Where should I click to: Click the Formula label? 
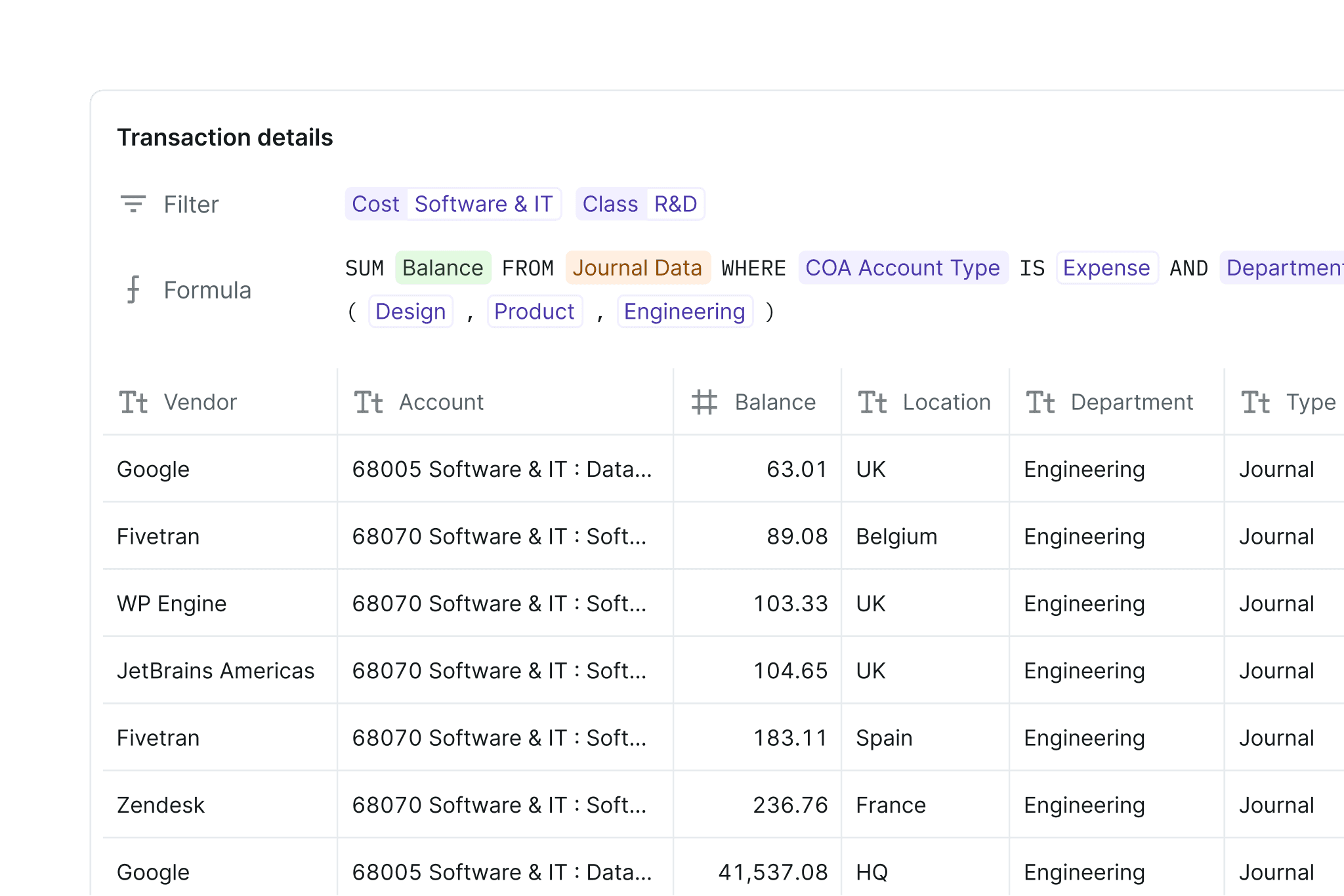point(207,290)
